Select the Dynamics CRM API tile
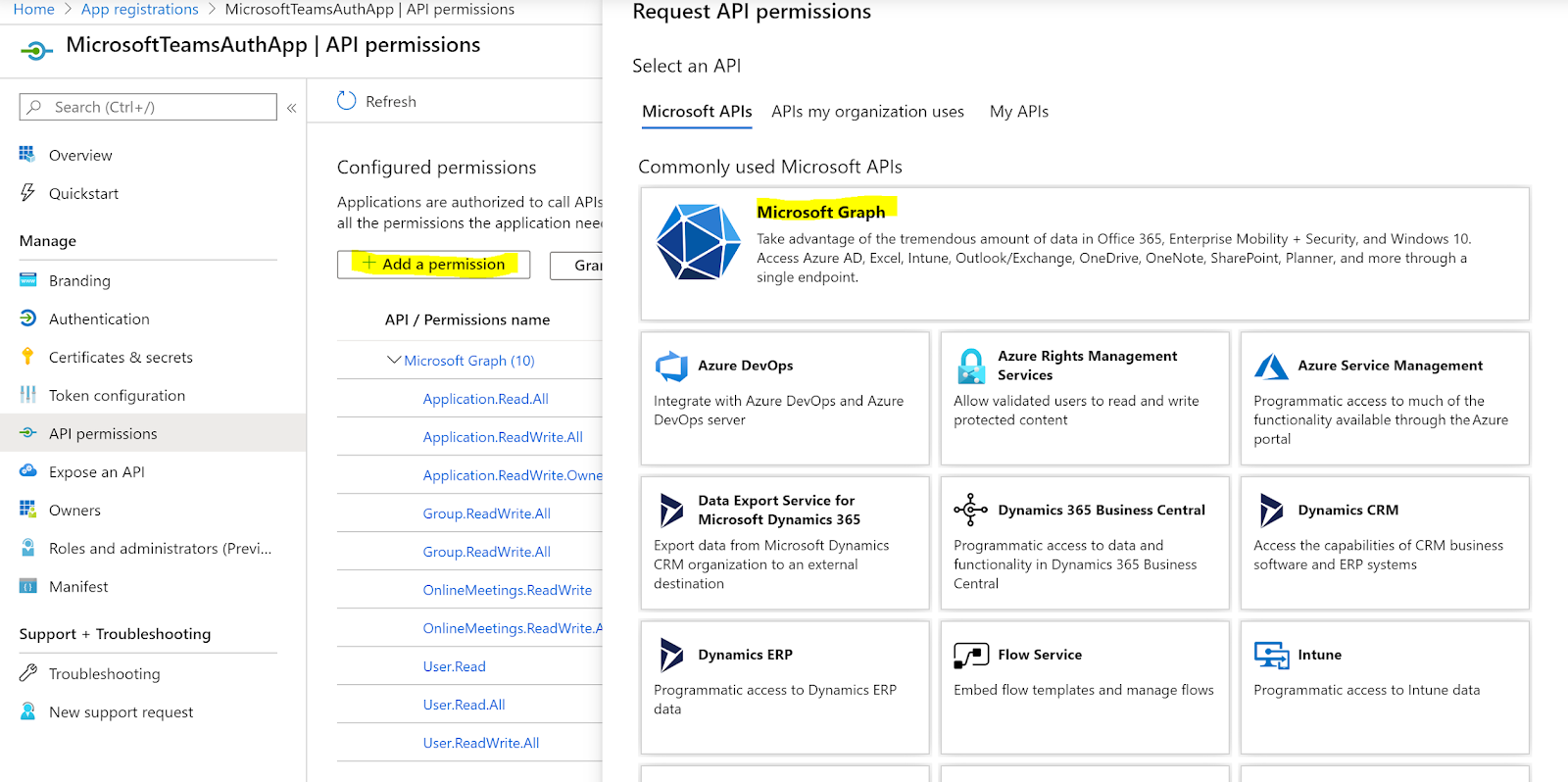 (1384, 542)
